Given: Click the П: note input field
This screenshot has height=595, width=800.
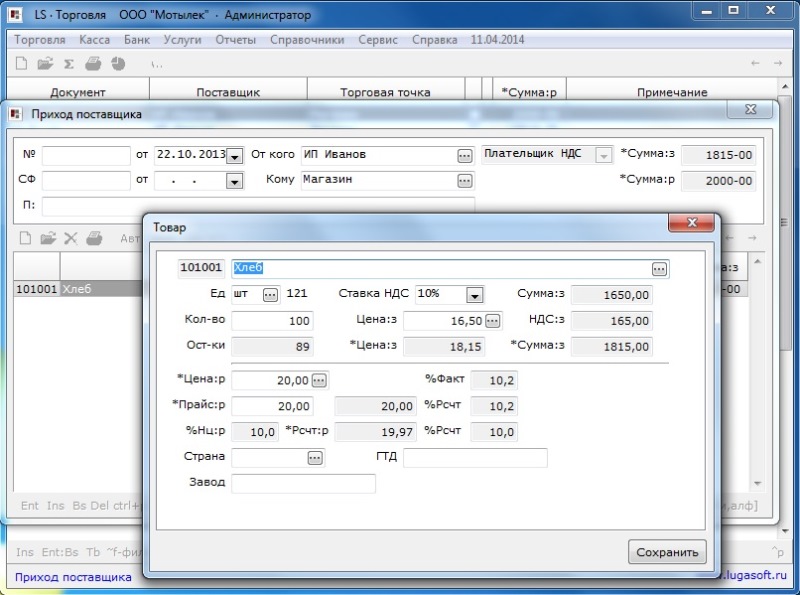Looking at the screenshot, I should click(x=258, y=206).
